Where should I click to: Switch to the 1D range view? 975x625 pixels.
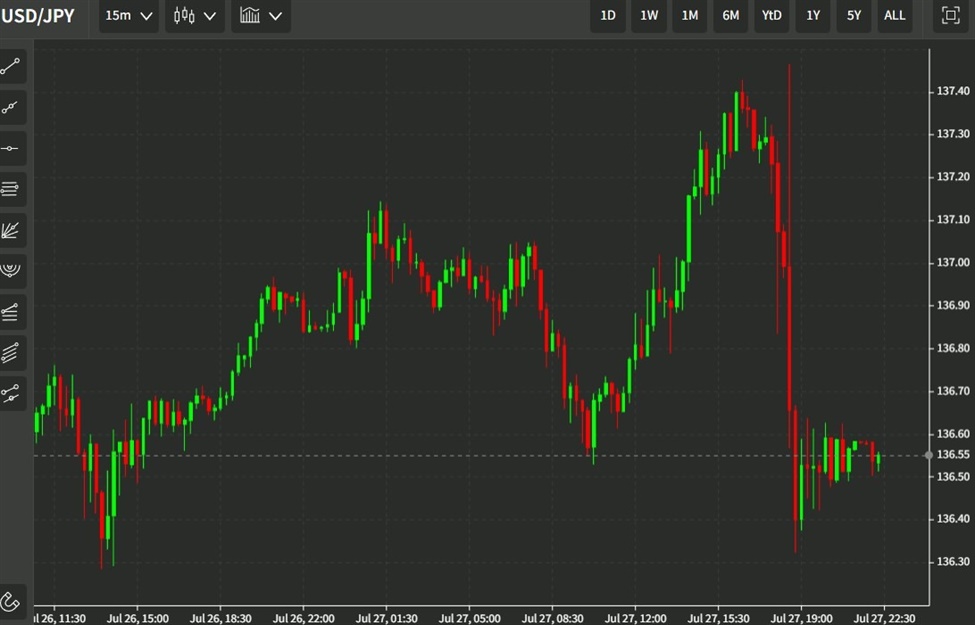click(607, 16)
